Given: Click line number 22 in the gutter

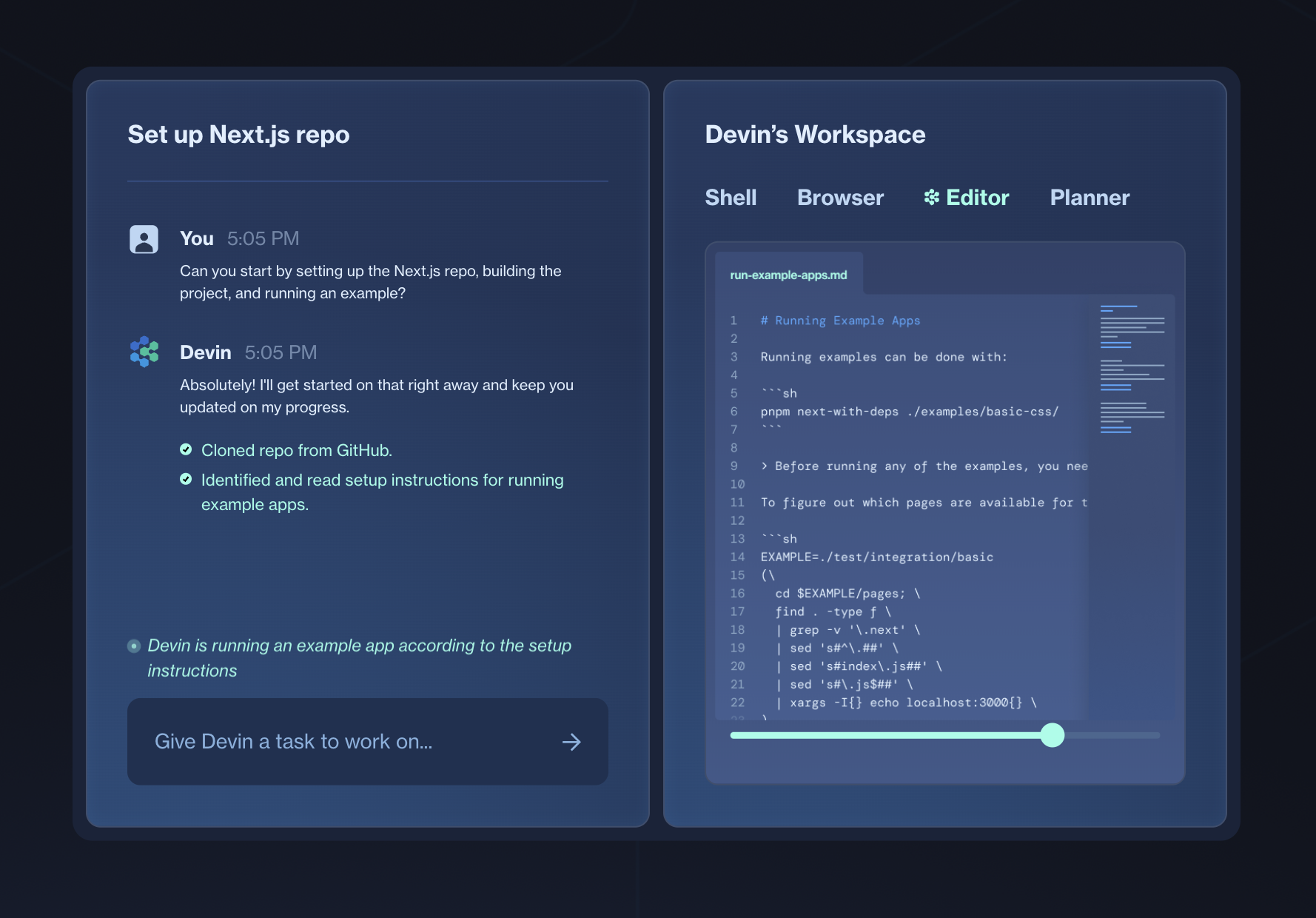Looking at the screenshot, I should click(x=737, y=703).
